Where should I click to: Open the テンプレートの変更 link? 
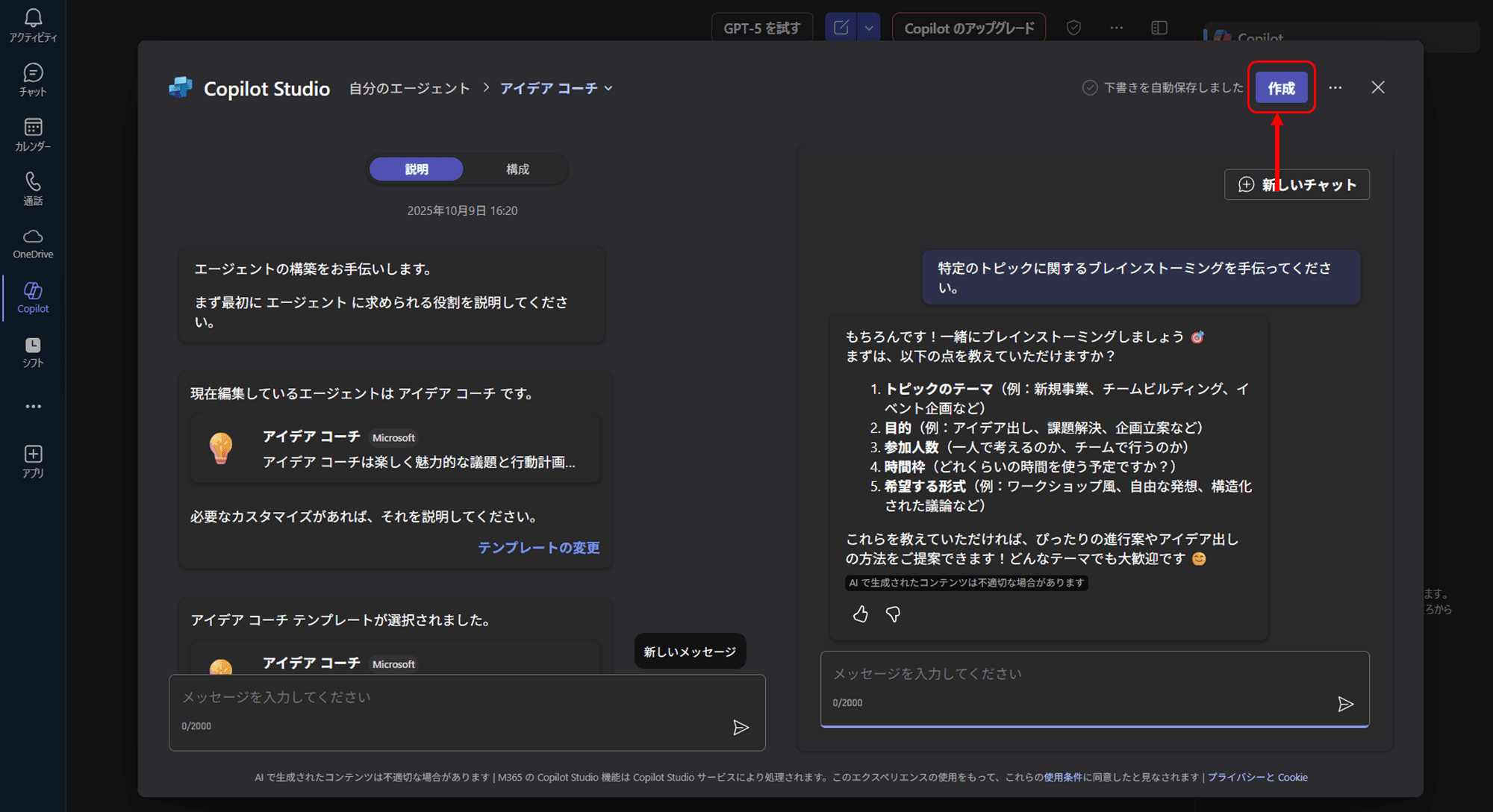(x=538, y=547)
